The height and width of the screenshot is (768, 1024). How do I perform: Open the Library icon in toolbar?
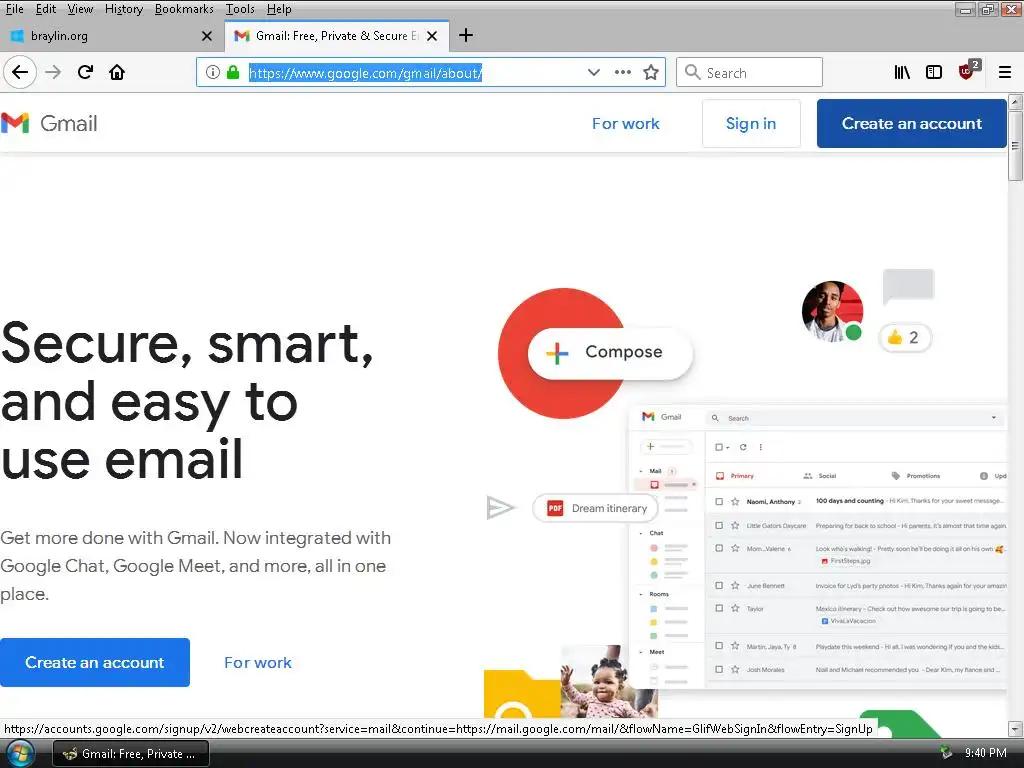tap(902, 72)
